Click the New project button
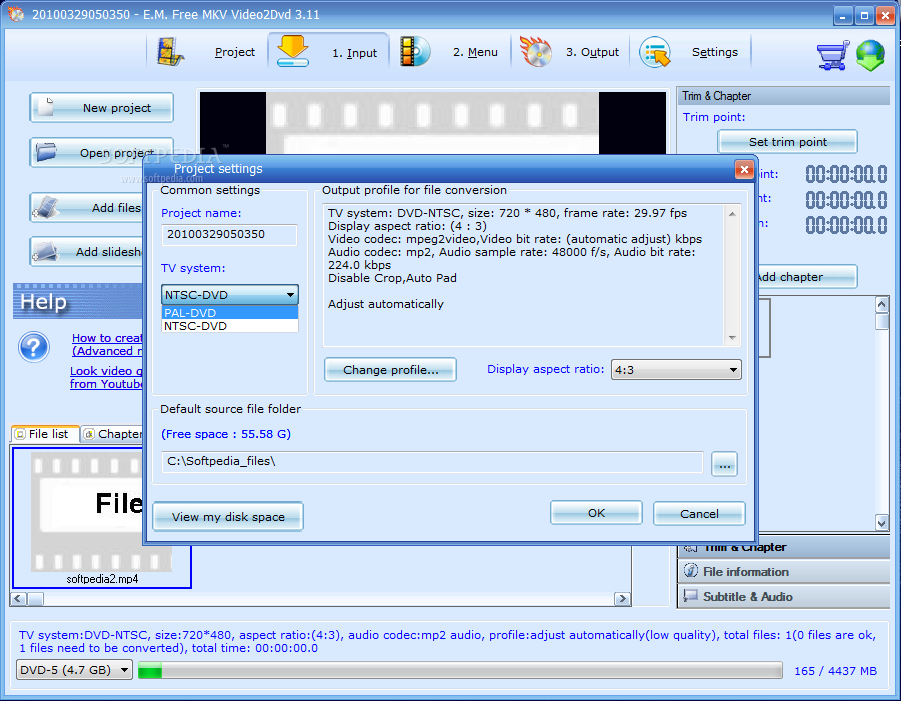 pyautogui.click(x=102, y=107)
